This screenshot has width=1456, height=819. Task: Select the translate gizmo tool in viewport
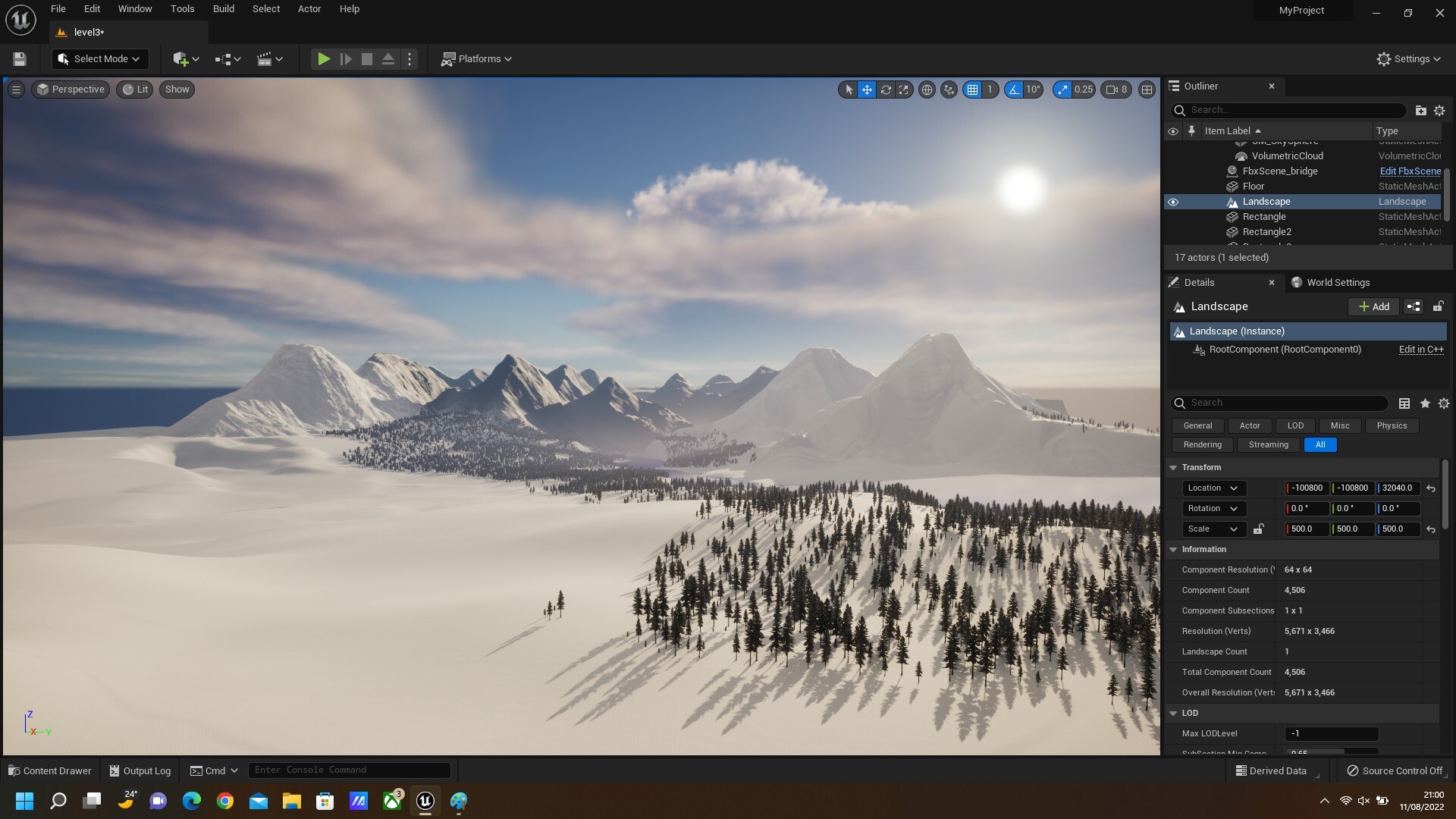pyautogui.click(x=867, y=89)
